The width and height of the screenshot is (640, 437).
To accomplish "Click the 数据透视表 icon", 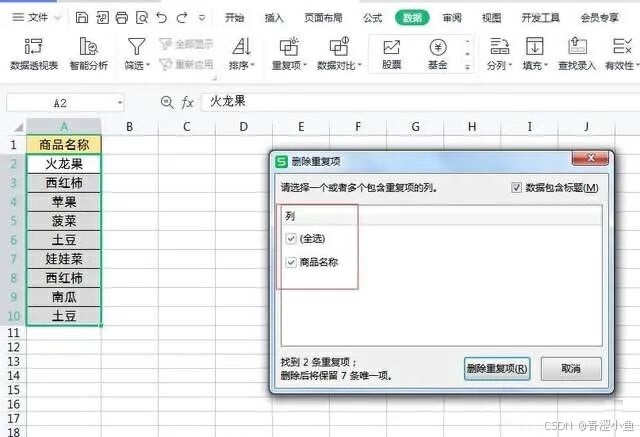I will [33, 47].
